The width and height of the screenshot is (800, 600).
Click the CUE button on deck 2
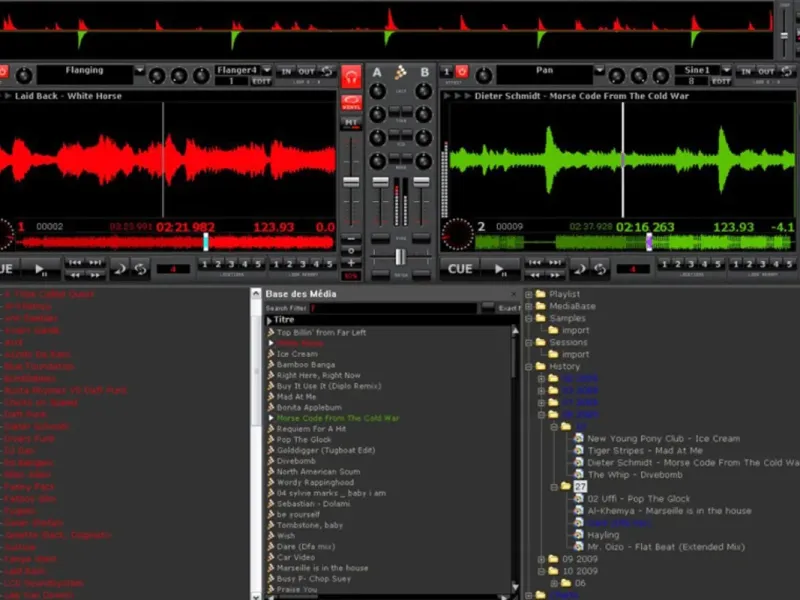point(460,269)
